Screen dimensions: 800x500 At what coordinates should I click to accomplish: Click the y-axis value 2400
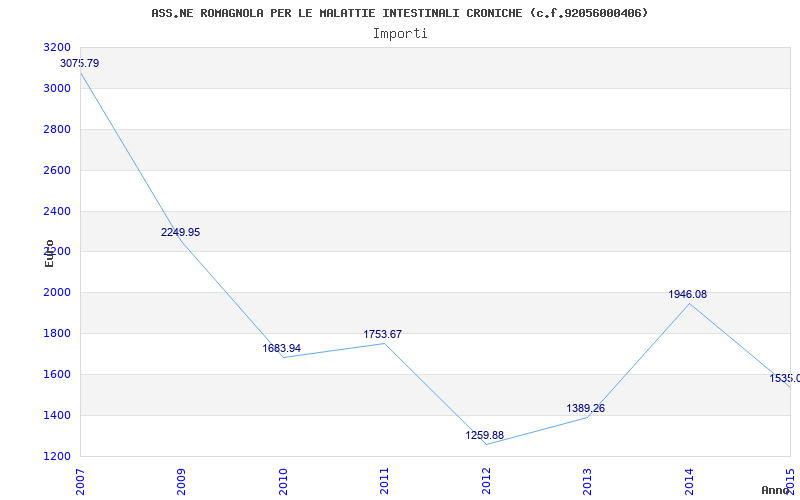57,211
